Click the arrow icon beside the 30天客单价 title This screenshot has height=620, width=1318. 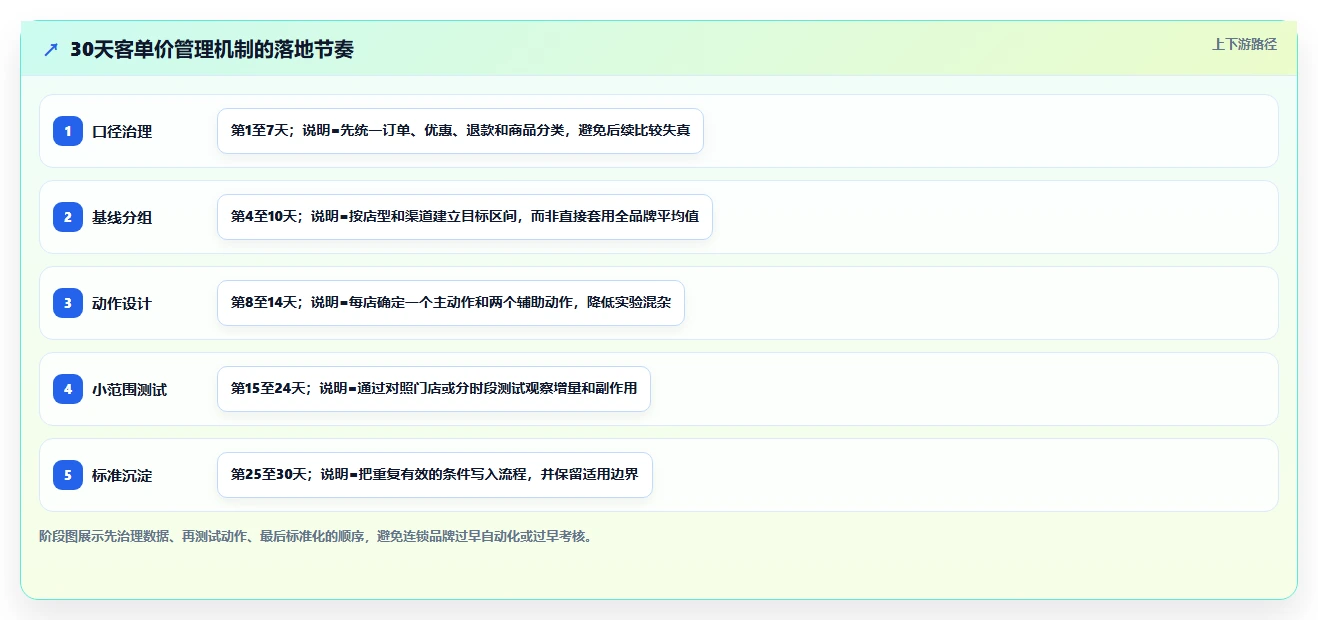pyautogui.click(x=51, y=49)
